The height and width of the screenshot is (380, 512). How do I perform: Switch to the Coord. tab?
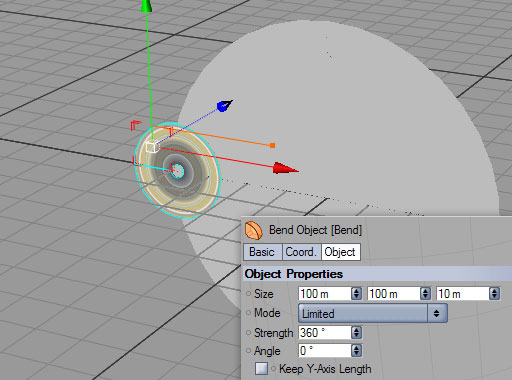pyautogui.click(x=301, y=252)
